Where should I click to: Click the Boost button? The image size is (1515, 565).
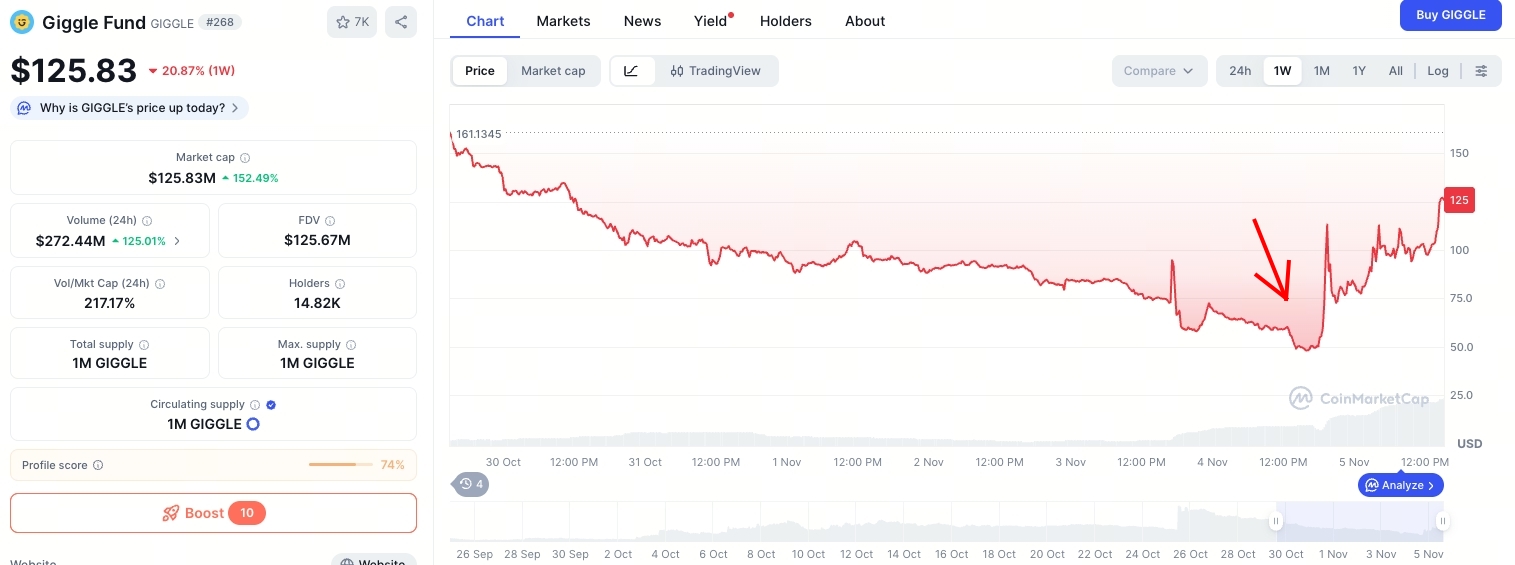[x=213, y=513]
